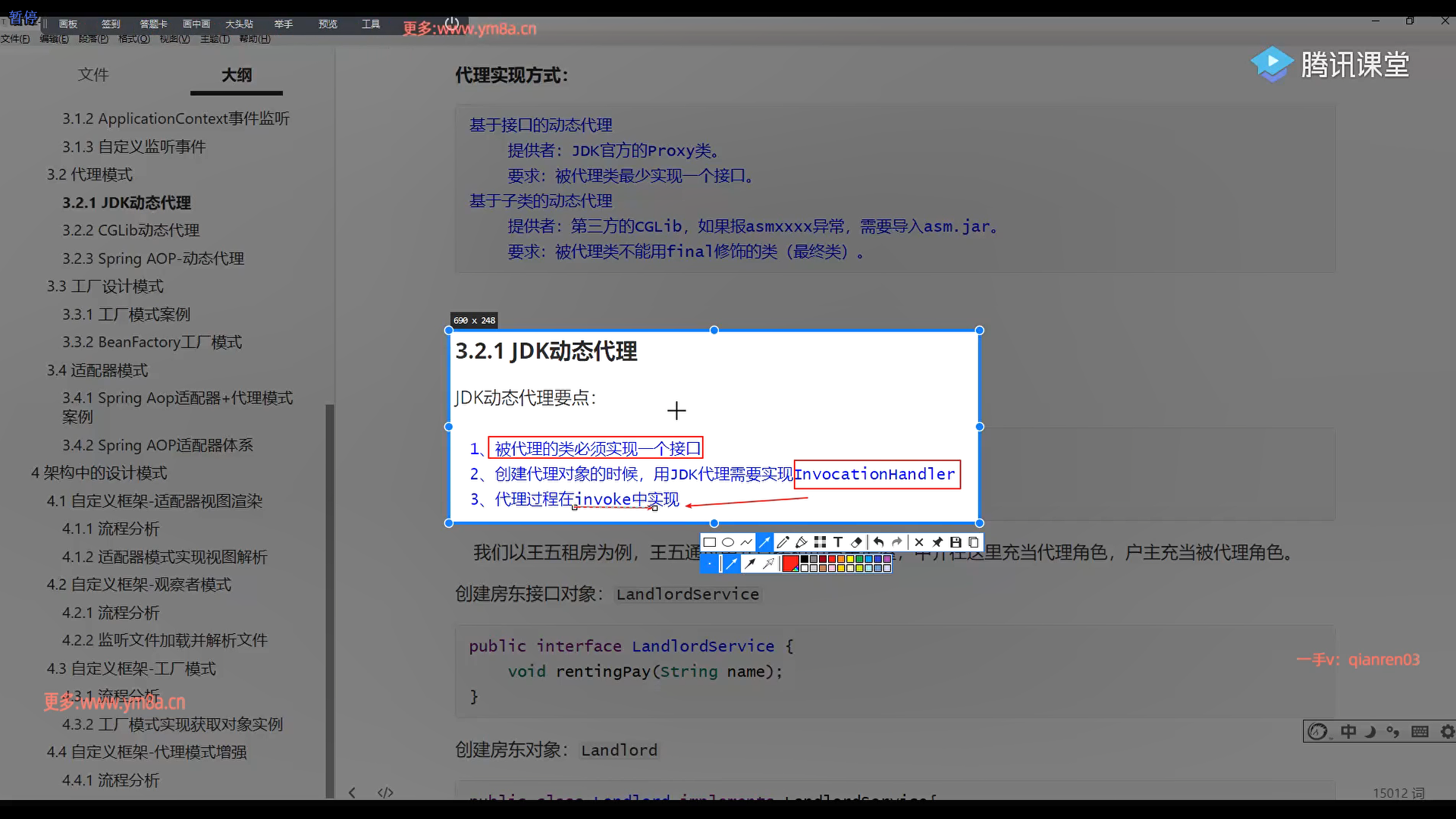Viewport: 1456px width, 819px height.
Task: Select the ellipse annotation tool
Action: click(728, 542)
